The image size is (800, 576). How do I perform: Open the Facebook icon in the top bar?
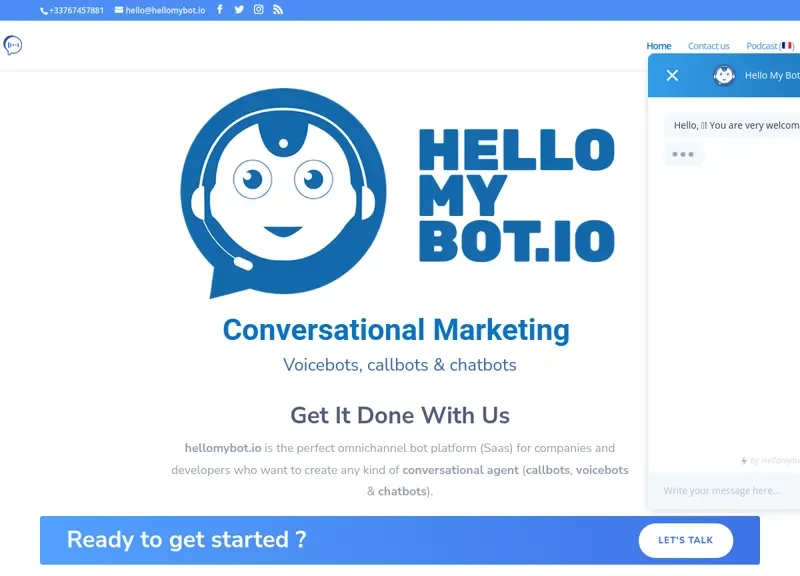click(220, 10)
